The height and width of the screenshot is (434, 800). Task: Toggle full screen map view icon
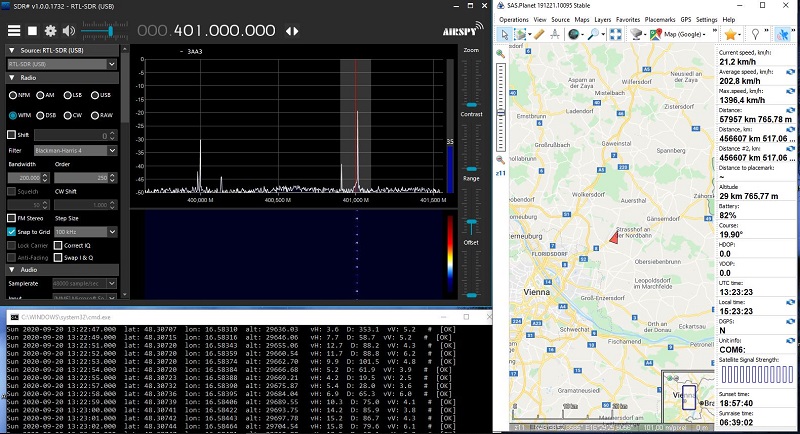pos(616,35)
